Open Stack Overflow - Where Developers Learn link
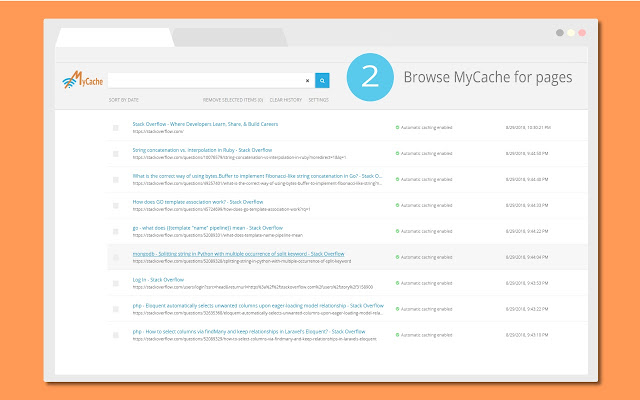This screenshot has height=400, width=640. coord(205,124)
